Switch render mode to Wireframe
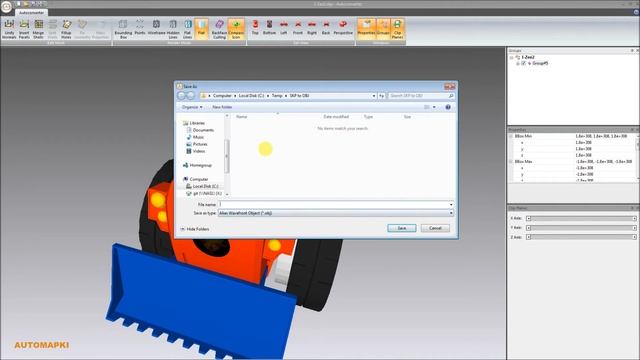Viewport: 640px width, 360px height. [156, 28]
